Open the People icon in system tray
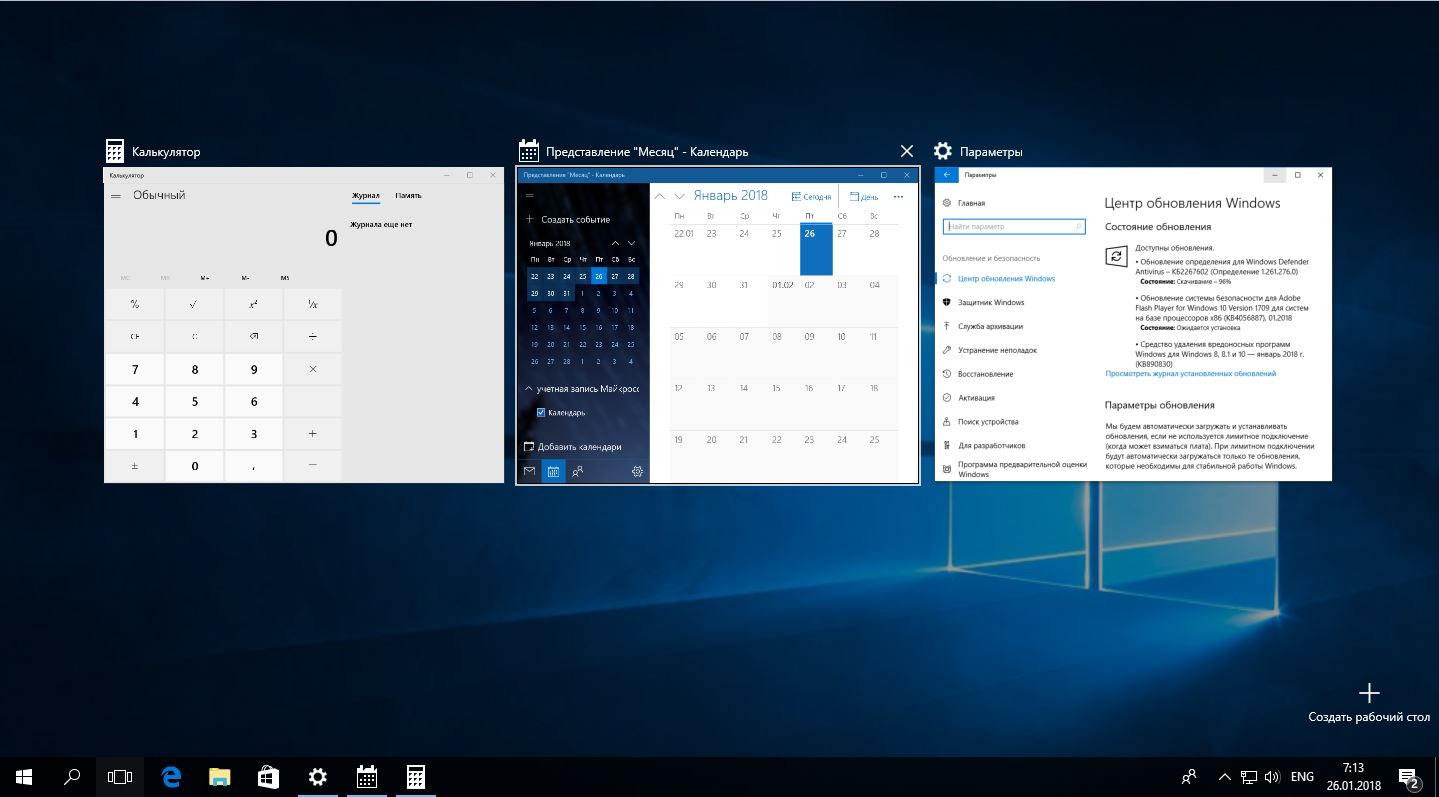Image resolution: width=1439 pixels, height=797 pixels. pos(1189,777)
